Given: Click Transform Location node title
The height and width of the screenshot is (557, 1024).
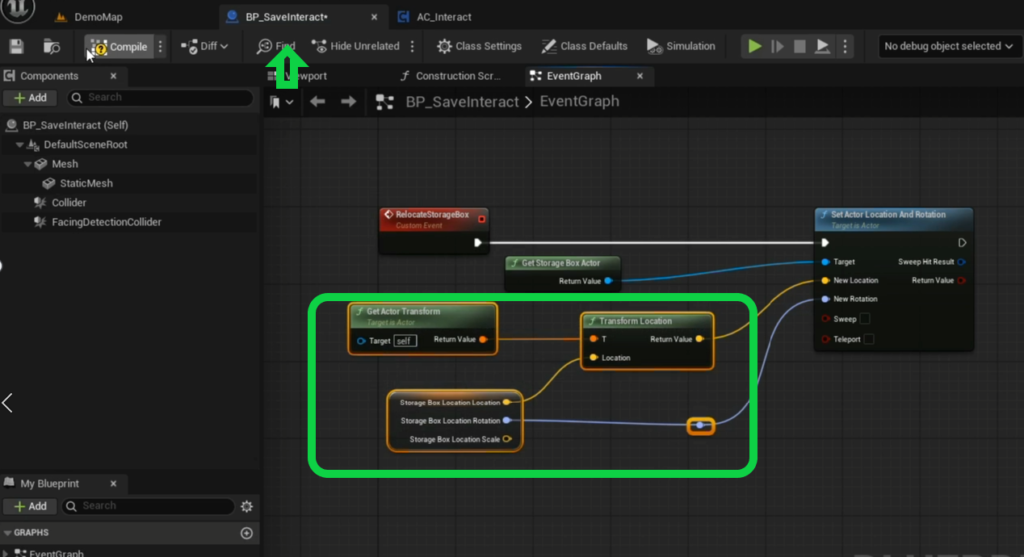Looking at the screenshot, I should (635, 321).
